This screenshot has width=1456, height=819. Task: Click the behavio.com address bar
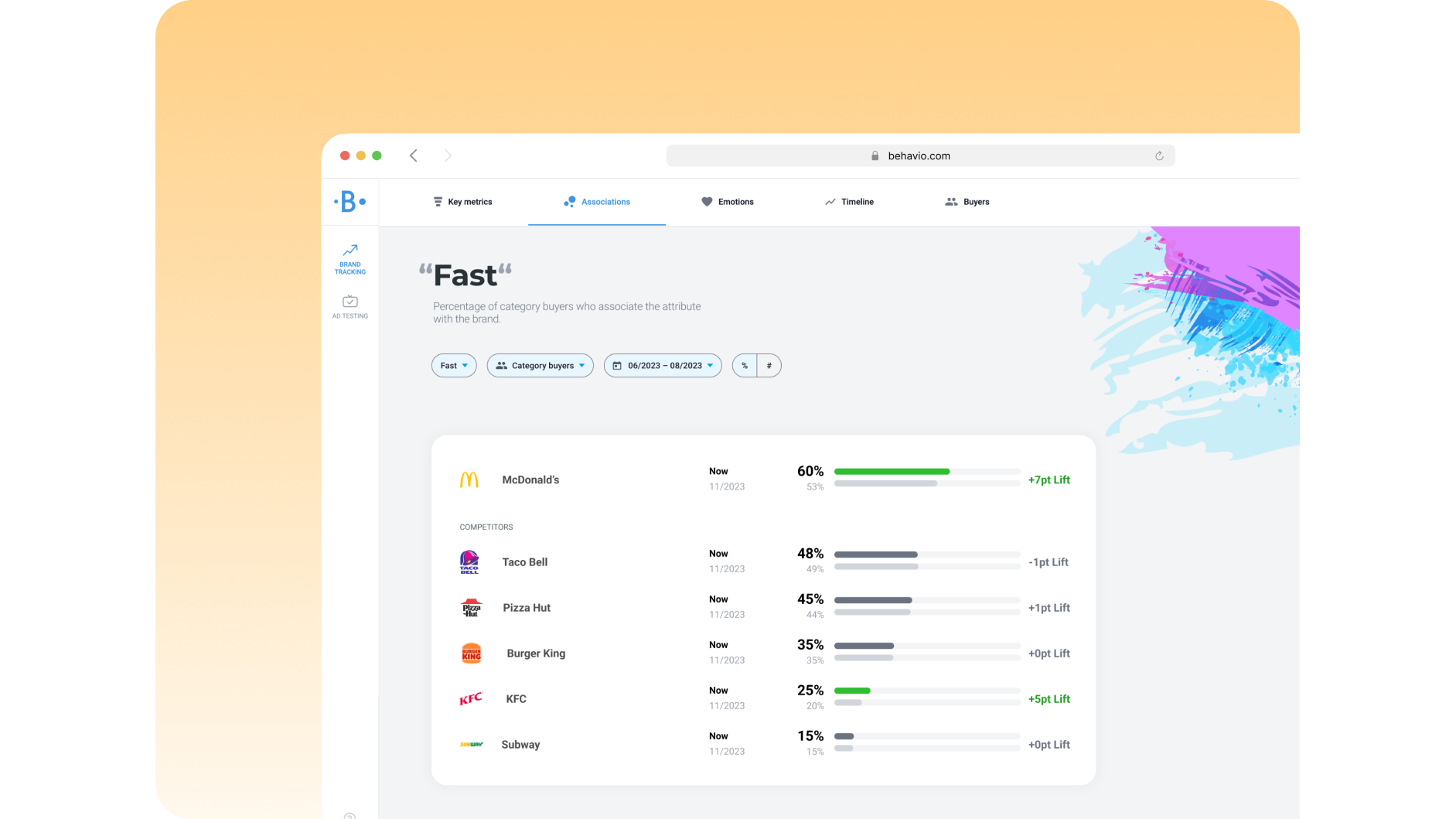coord(919,155)
